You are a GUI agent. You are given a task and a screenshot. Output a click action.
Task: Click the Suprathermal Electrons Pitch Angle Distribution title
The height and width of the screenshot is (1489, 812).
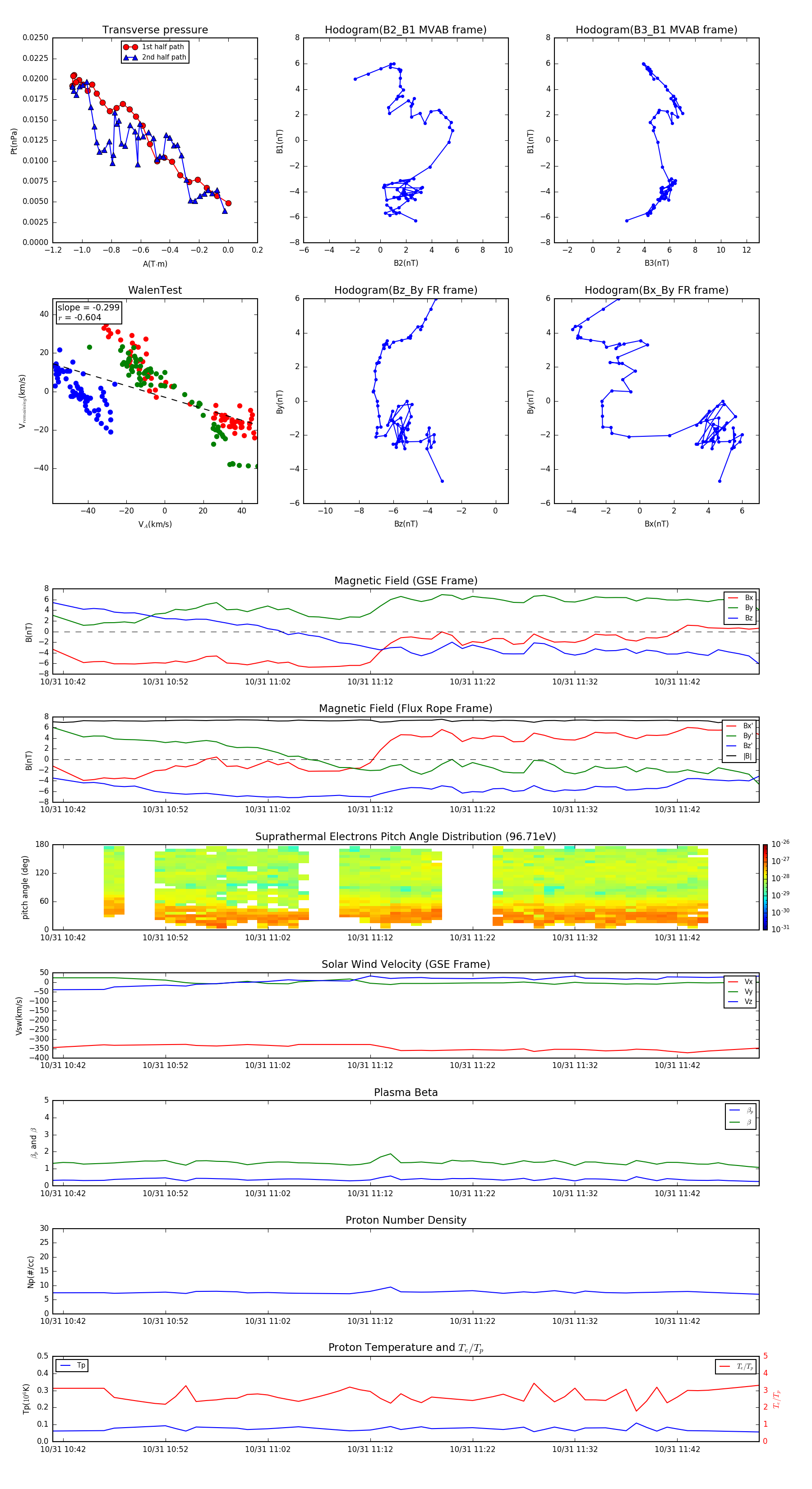coord(406,837)
